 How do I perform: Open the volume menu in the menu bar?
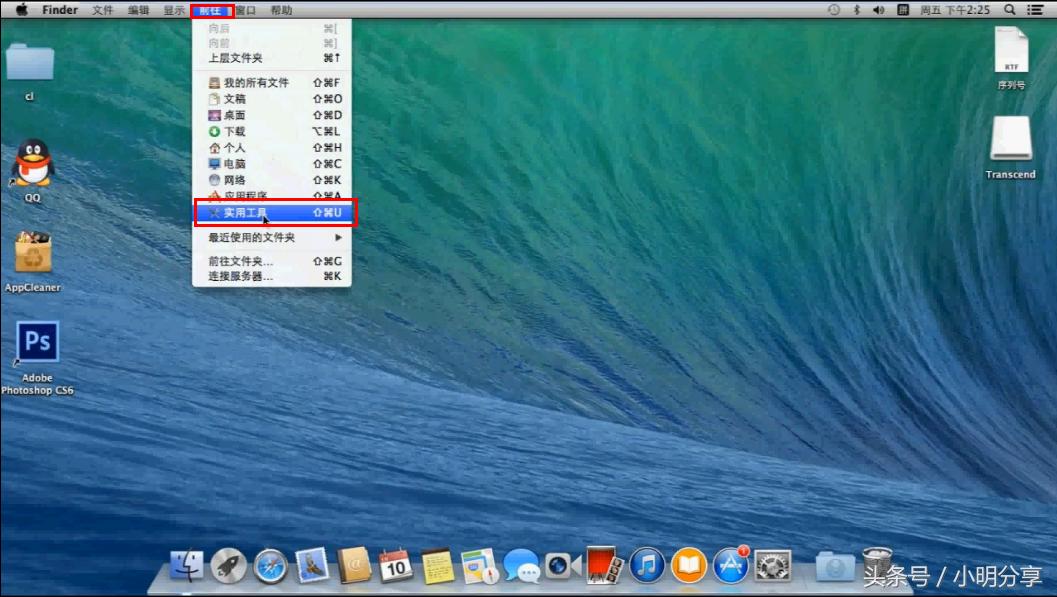(878, 9)
